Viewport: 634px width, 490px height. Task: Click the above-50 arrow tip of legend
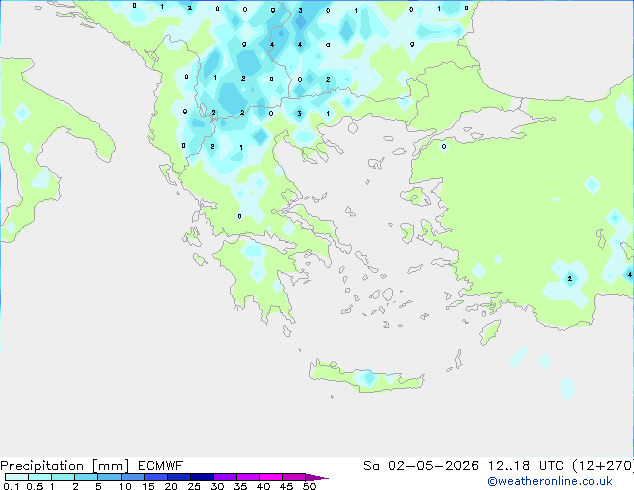coord(317,478)
